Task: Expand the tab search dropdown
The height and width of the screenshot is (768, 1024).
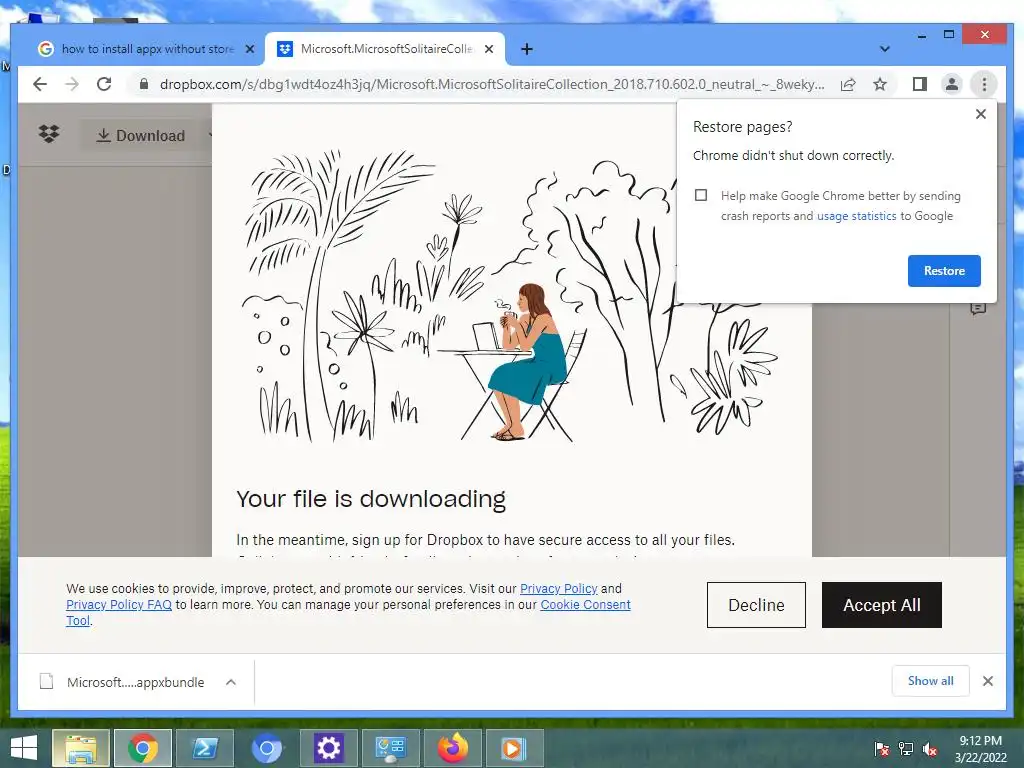Action: [884, 49]
